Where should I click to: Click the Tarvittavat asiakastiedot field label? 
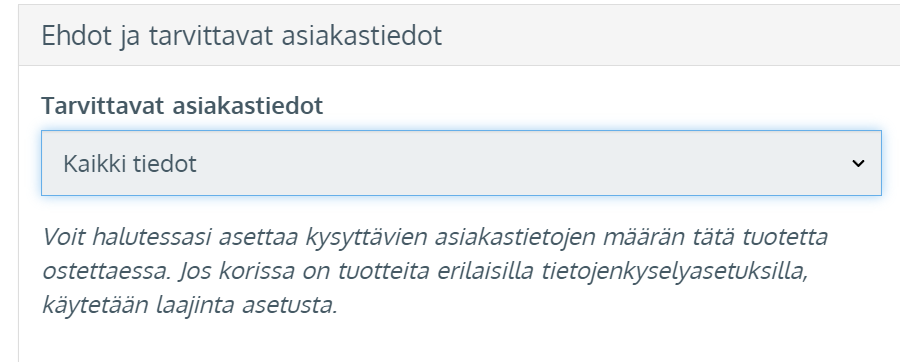pyautogui.click(x=182, y=106)
